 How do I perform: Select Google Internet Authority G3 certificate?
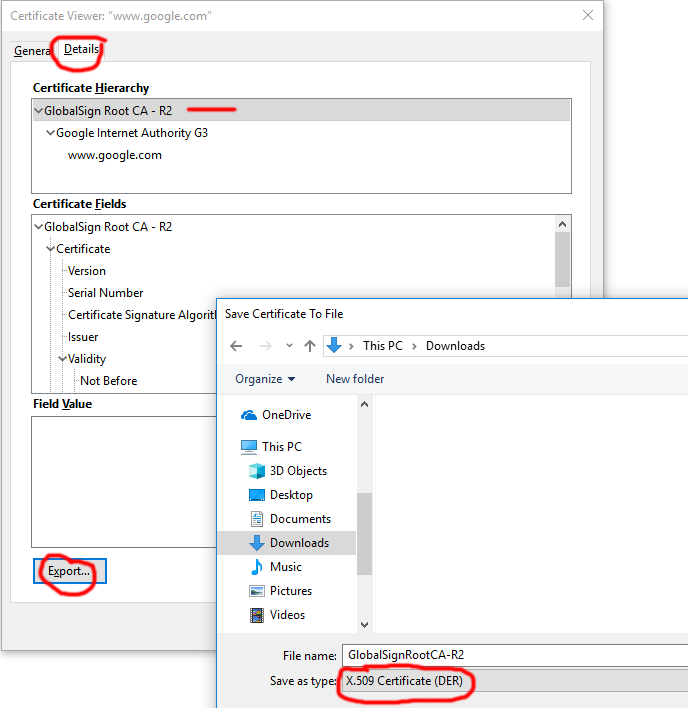coord(132,133)
